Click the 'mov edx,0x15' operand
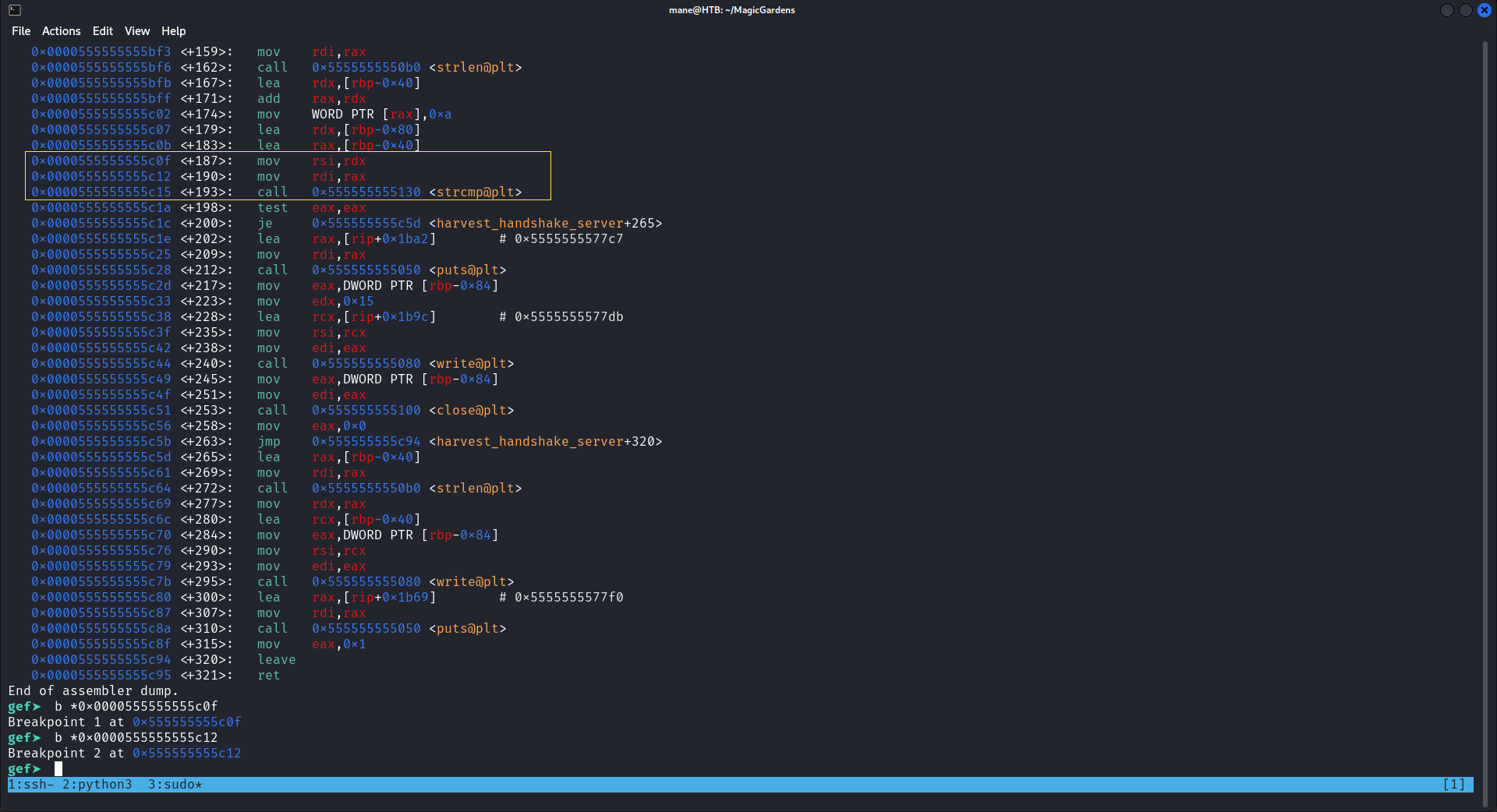The width and height of the screenshot is (1497, 812). click(343, 302)
